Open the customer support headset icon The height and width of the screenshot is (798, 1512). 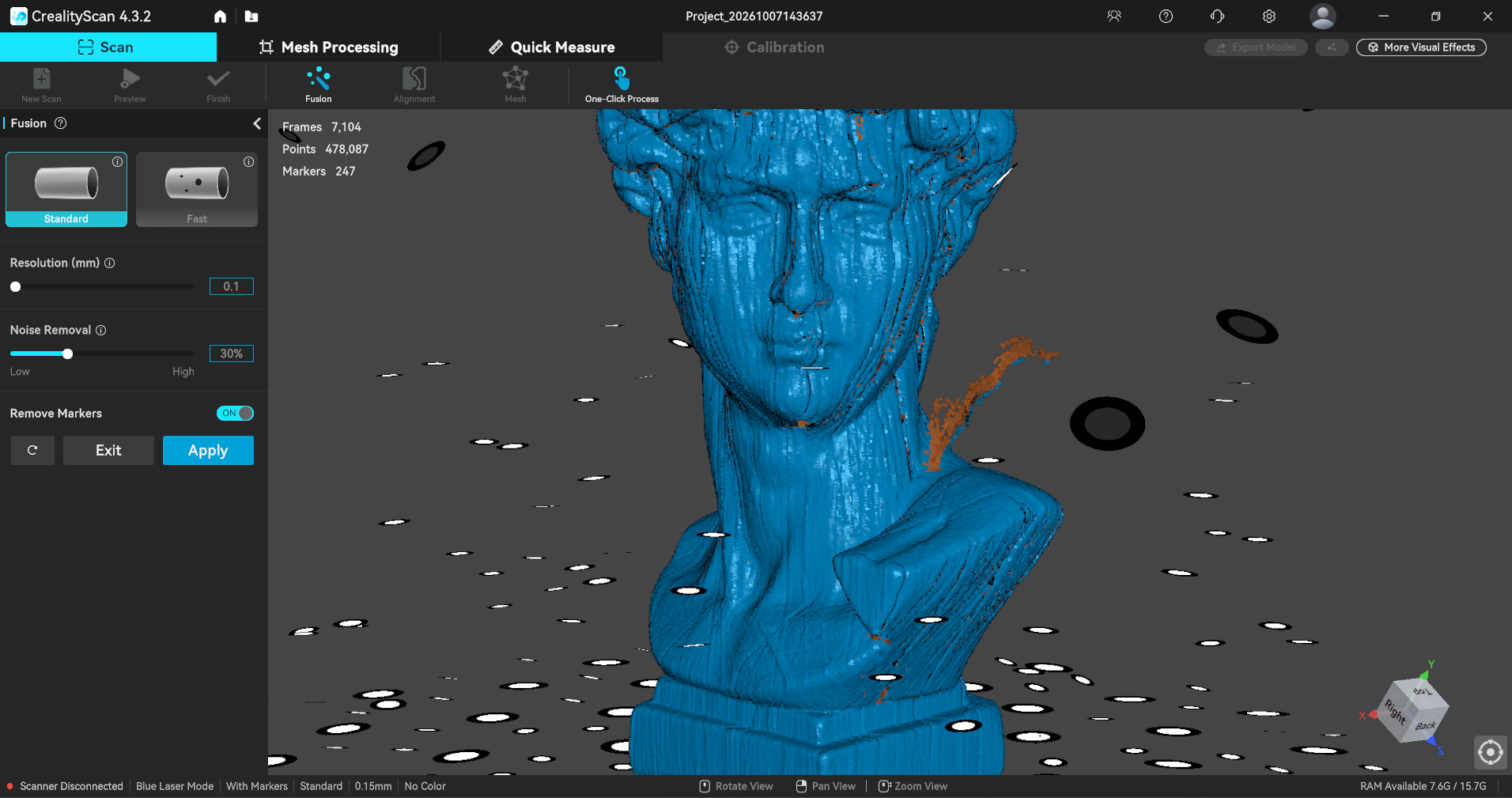click(1217, 16)
